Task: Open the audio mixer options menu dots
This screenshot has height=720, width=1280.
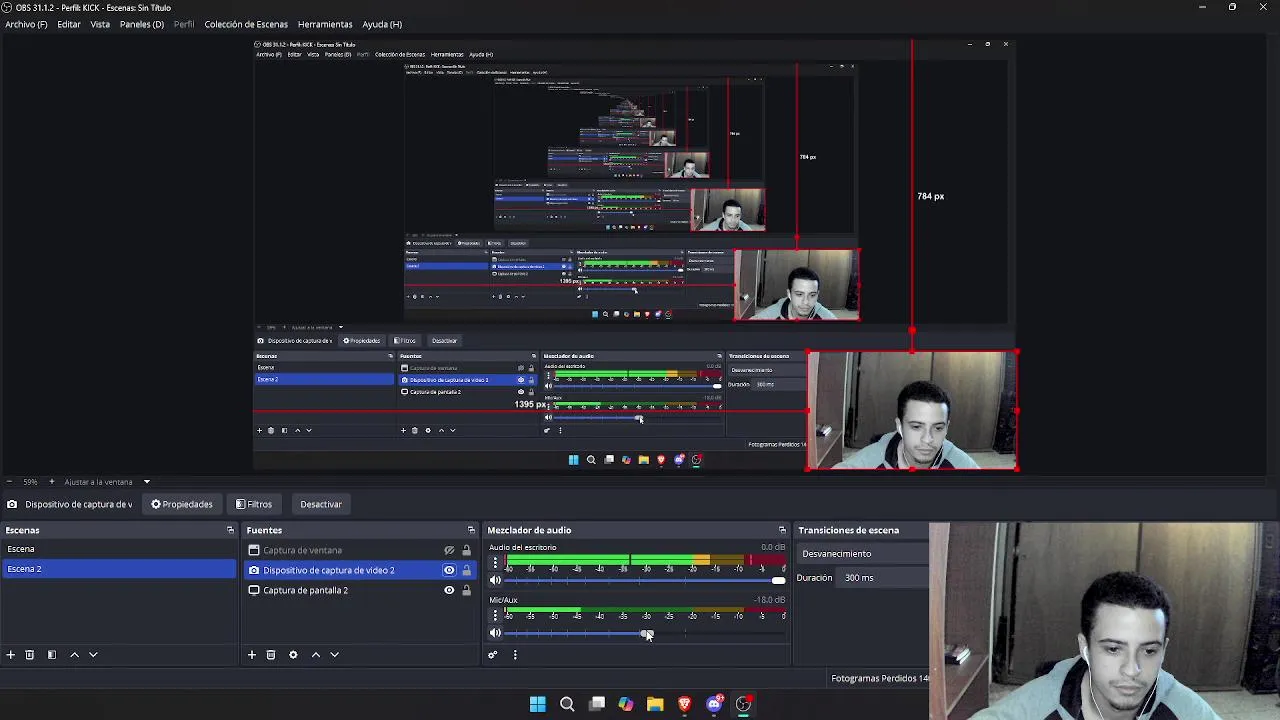Action: point(515,655)
